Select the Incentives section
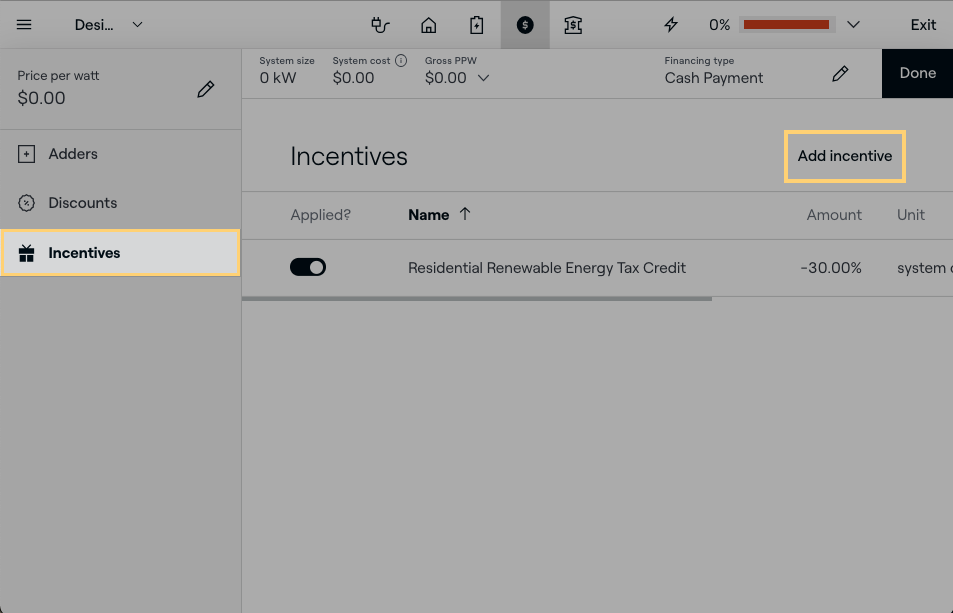The width and height of the screenshot is (953, 613). [120, 253]
